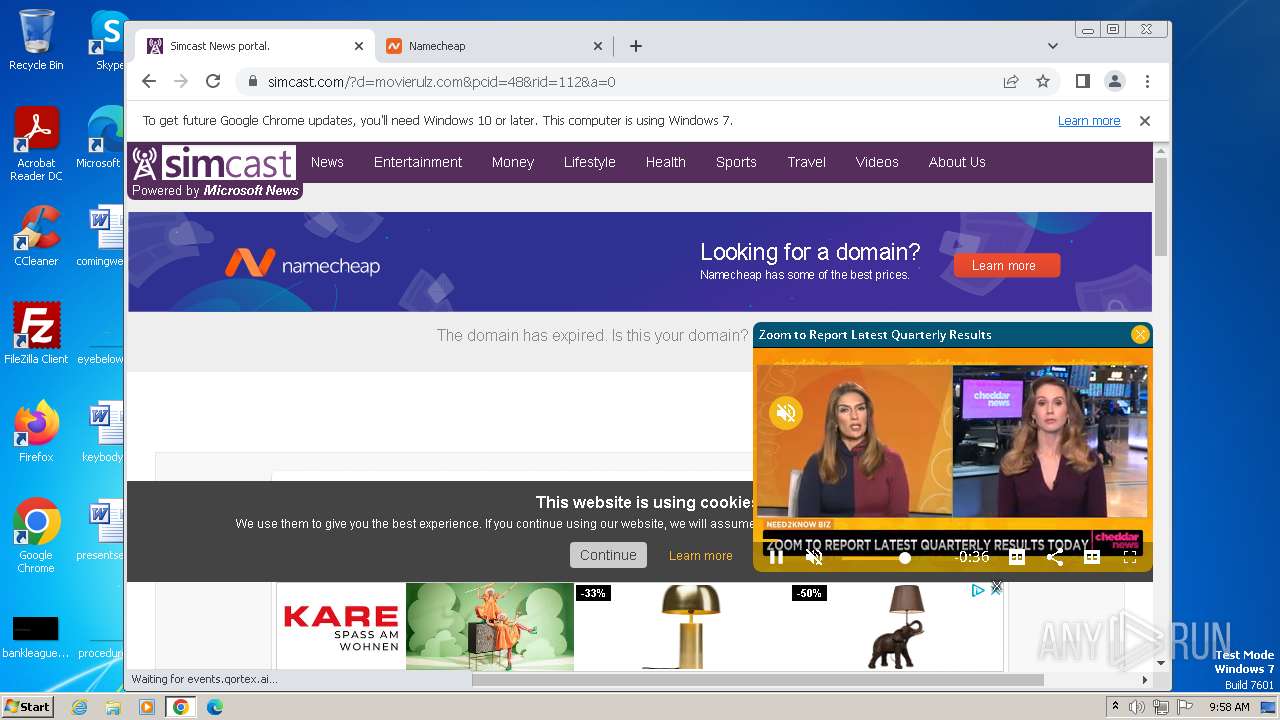This screenshot has width=1280, height=720.
Task: Select the Simcast News portal tab
Action: (255, 46)
